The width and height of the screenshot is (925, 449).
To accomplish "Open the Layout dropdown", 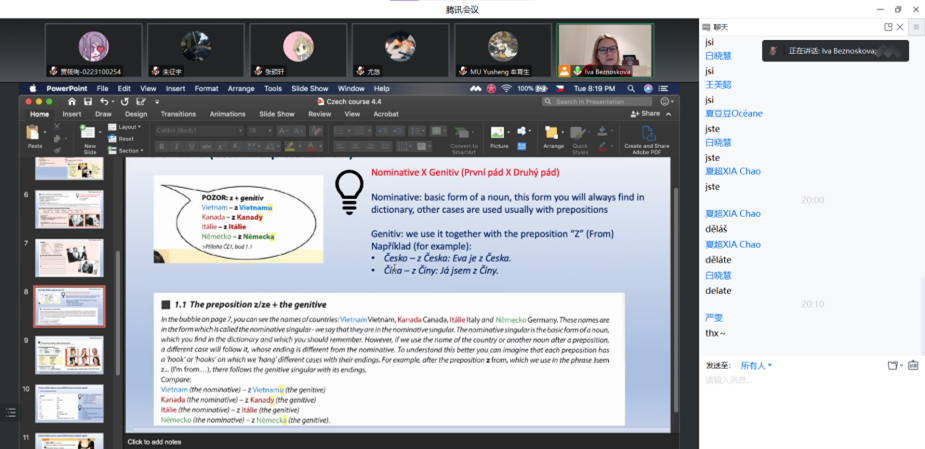I will click(x=124, y=127).
